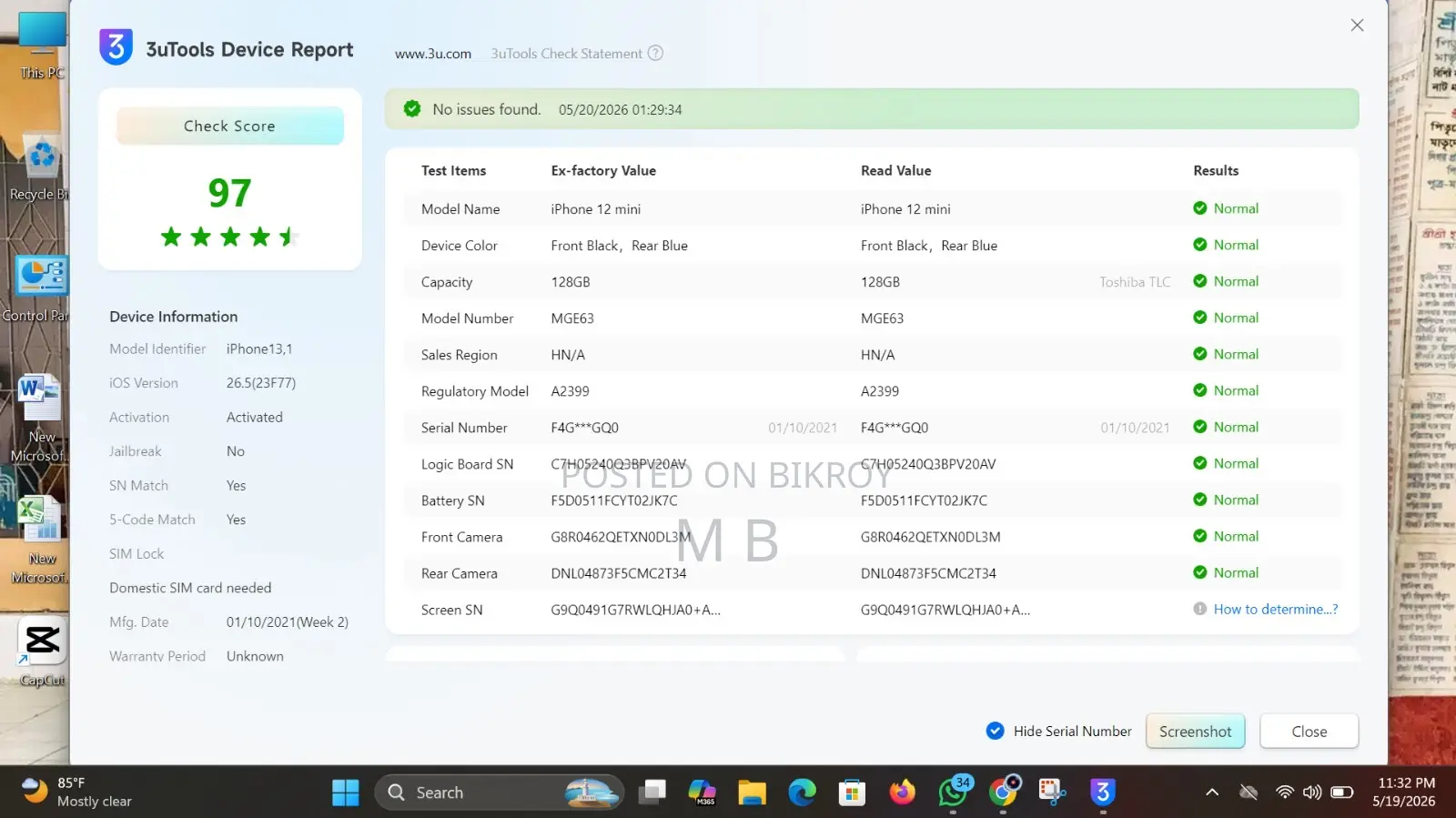1456x818 pixels.
Task: Close the Device Report with the X
Action: [1357, 25]
